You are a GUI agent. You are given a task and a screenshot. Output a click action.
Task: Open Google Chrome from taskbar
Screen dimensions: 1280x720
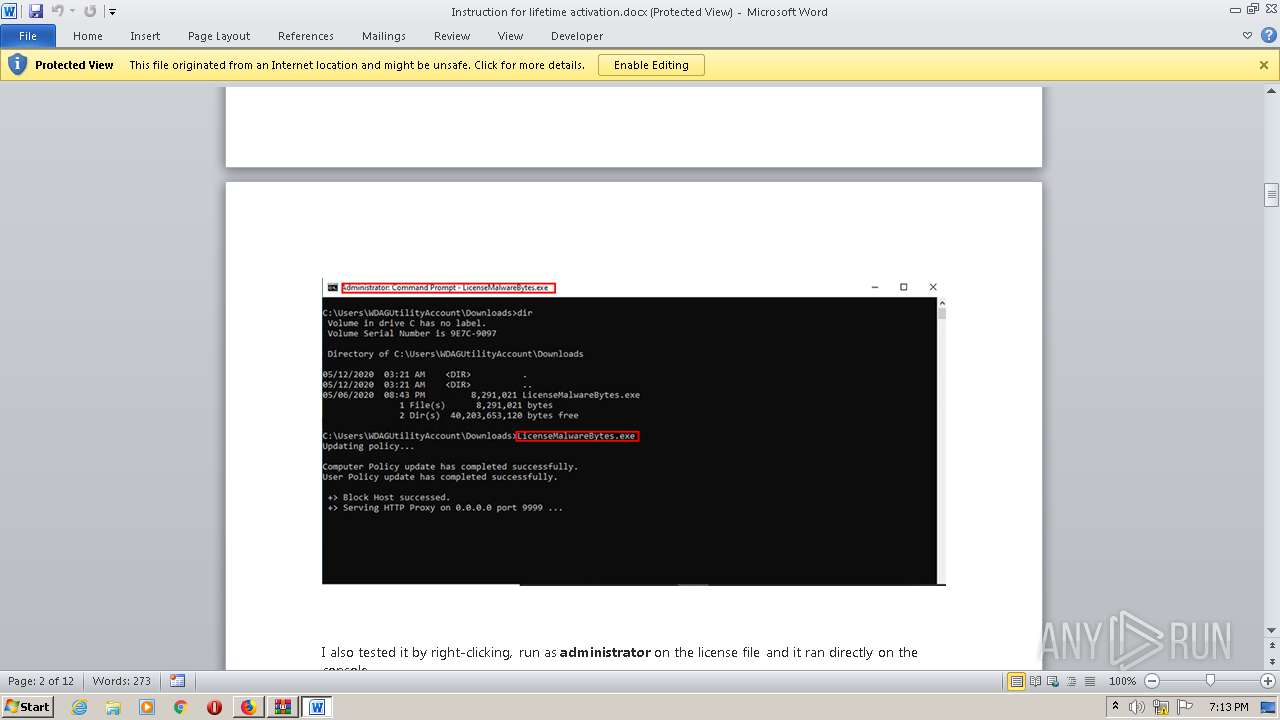pyautogui.click(x=180, y=707)
